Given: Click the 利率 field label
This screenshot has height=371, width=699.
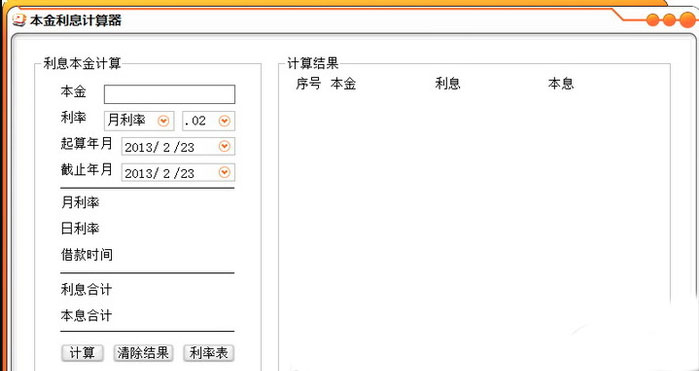Looking at the screenshot, I should [74, 118].
